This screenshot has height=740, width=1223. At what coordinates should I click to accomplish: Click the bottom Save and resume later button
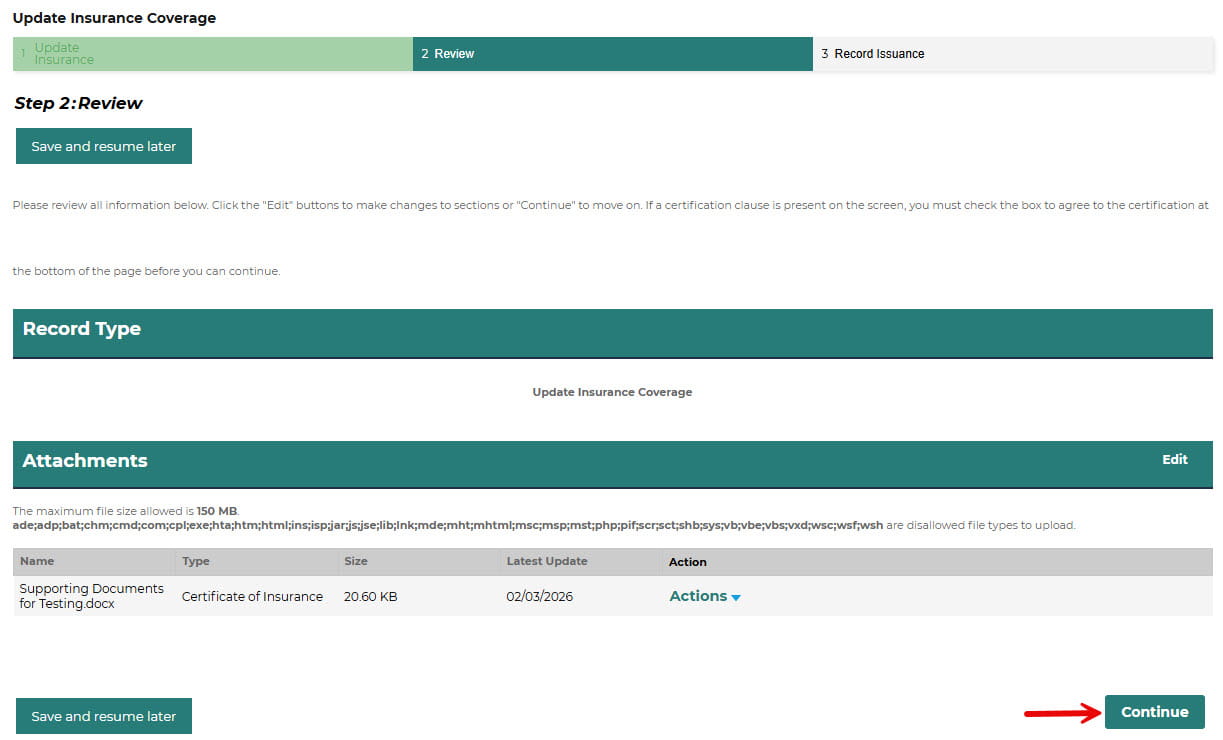coord(104,716)
